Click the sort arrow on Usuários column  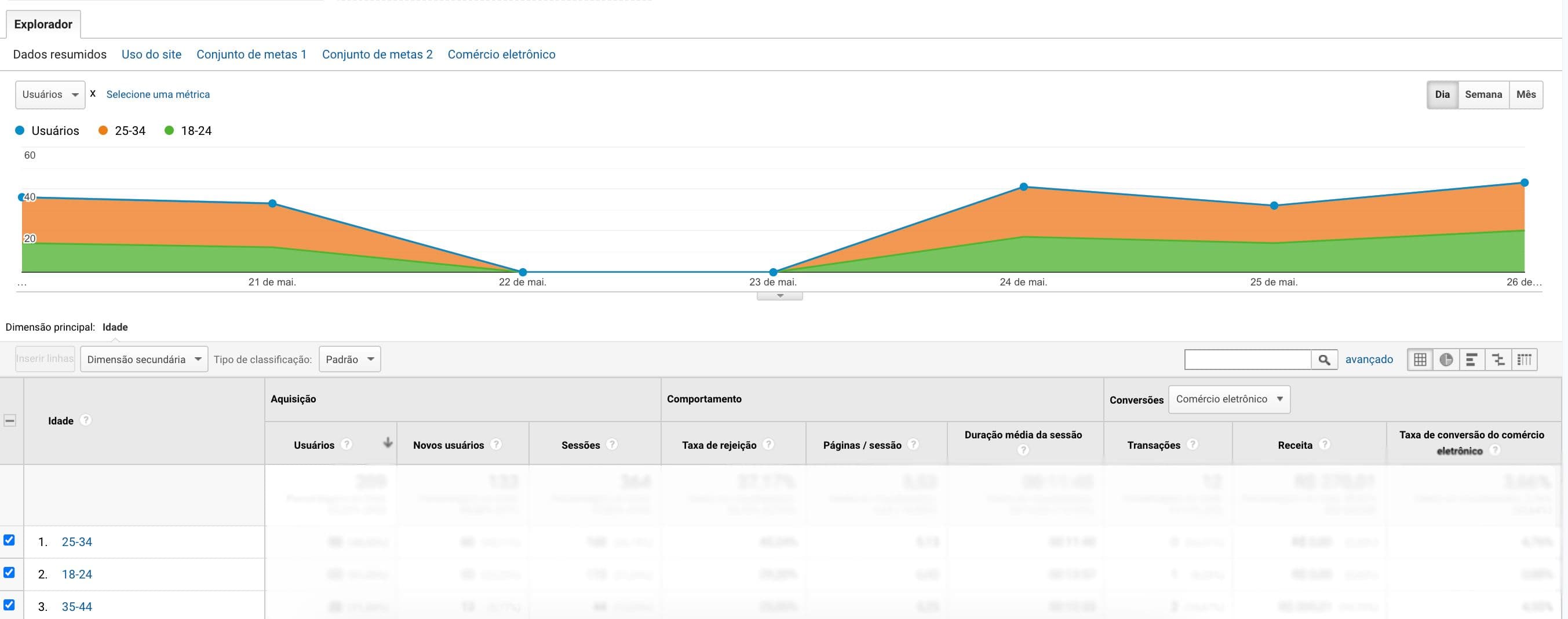(388, 444)
